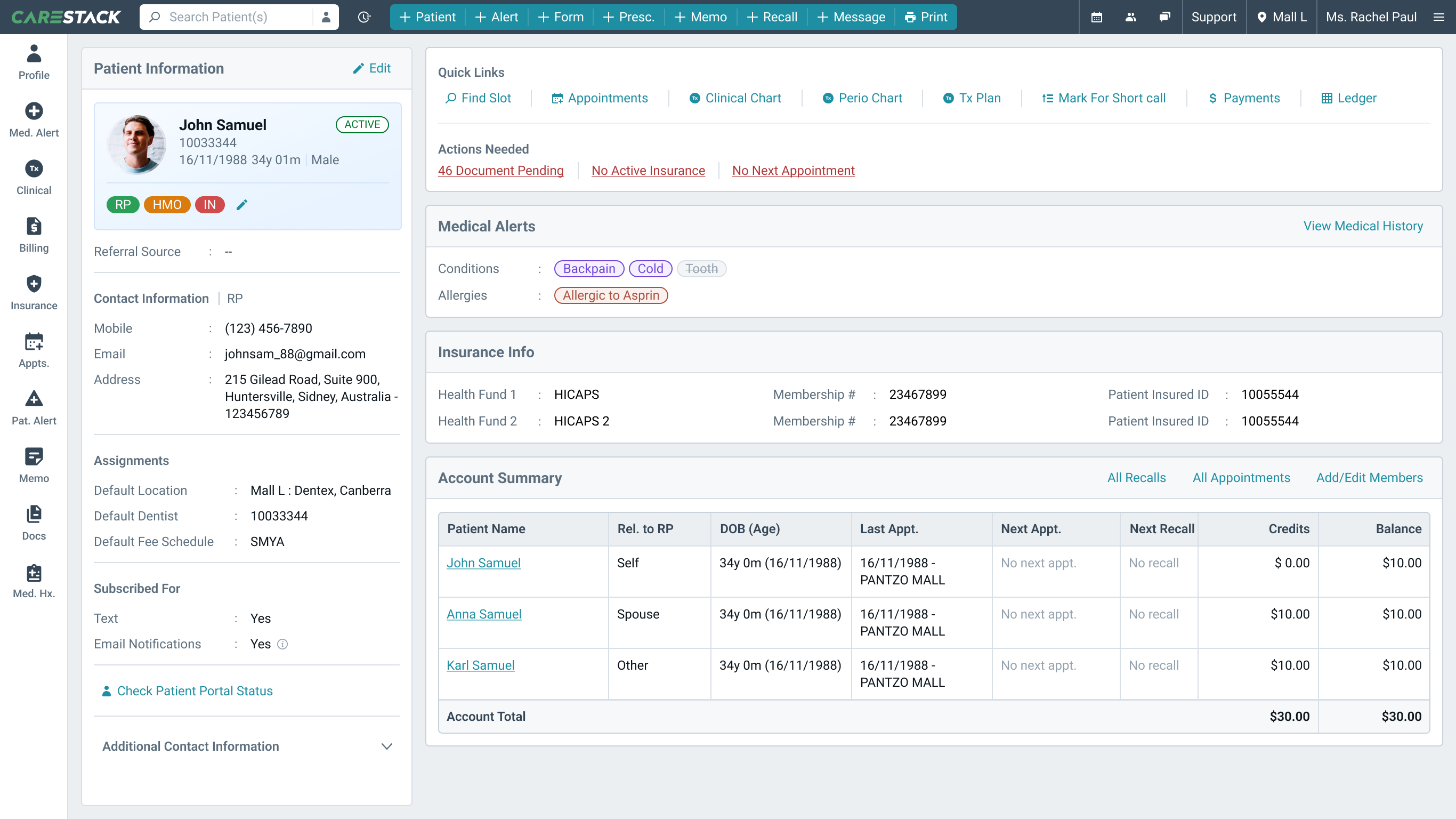Click the + Recall toolbar item
The height and width of the screenshot is (819, 1456).
[772, 17]
